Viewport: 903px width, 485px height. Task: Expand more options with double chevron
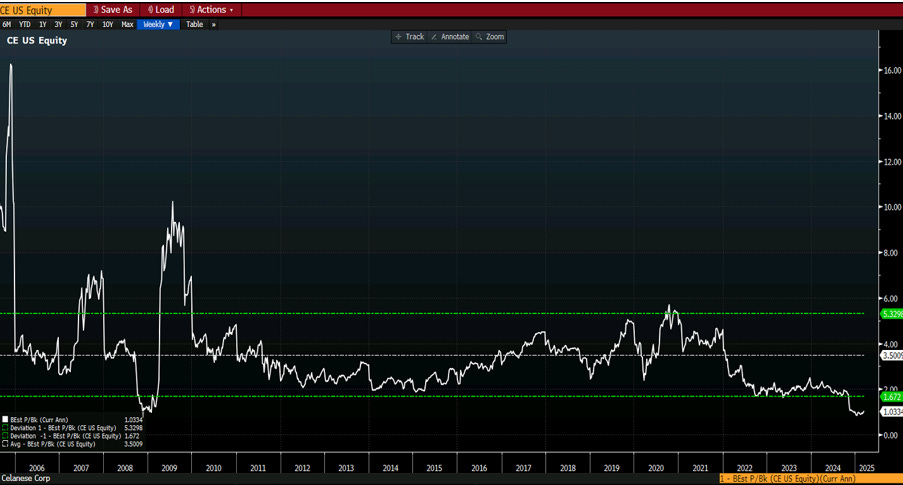coord(214,24)
